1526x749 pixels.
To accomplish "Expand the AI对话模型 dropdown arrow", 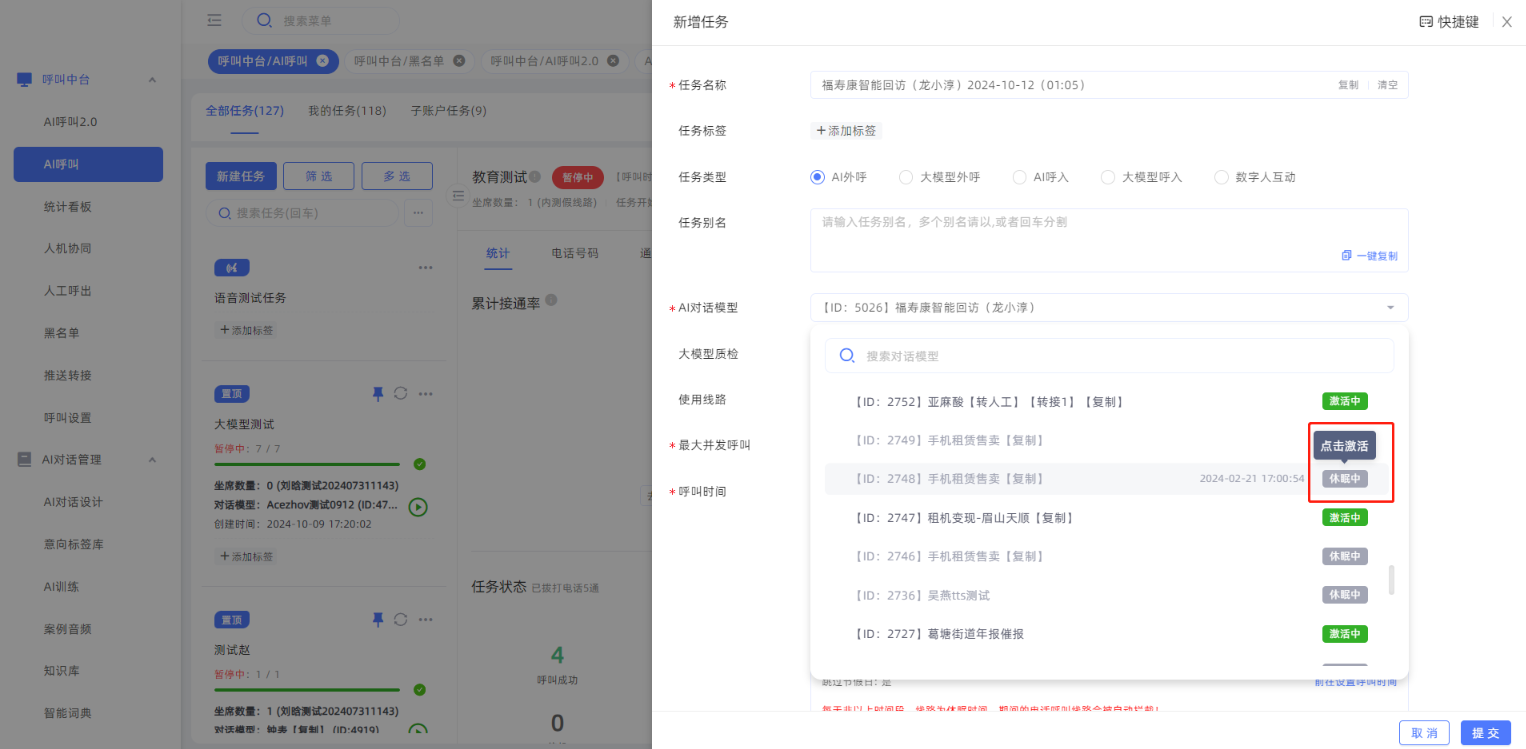I will (x=1390, y=308).
